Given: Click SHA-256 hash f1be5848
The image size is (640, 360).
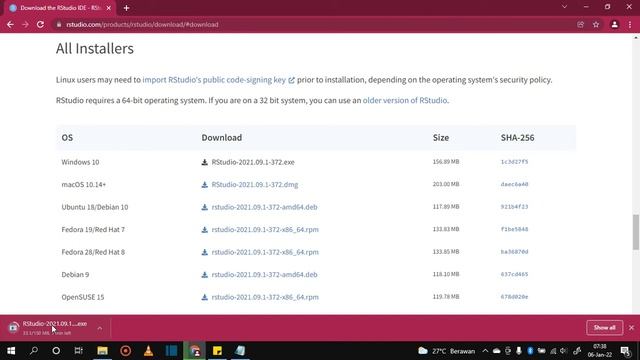Looking at the screenshot, I should 514,229.
